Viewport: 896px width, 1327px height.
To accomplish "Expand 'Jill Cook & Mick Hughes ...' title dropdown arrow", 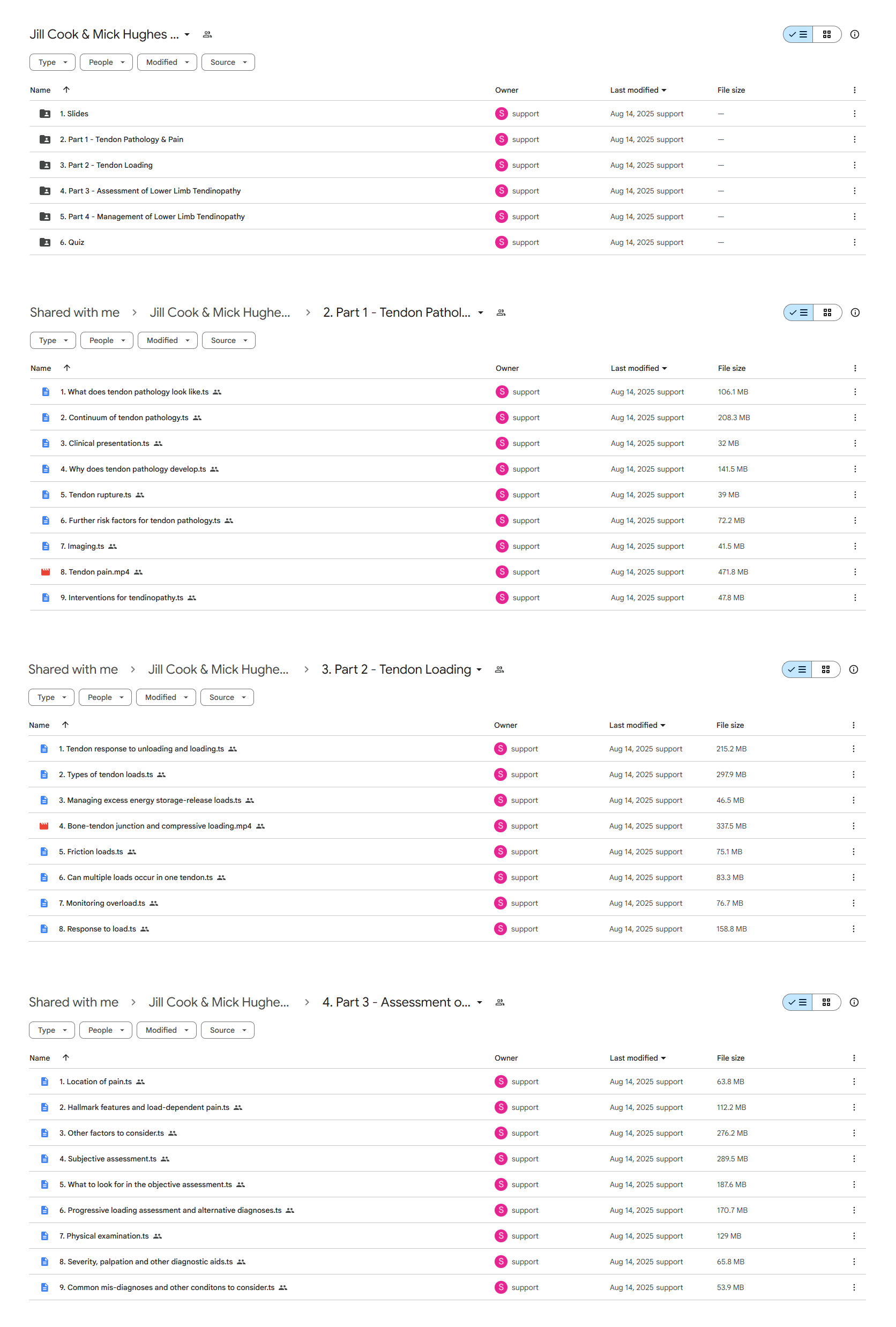I will (186, 34).
